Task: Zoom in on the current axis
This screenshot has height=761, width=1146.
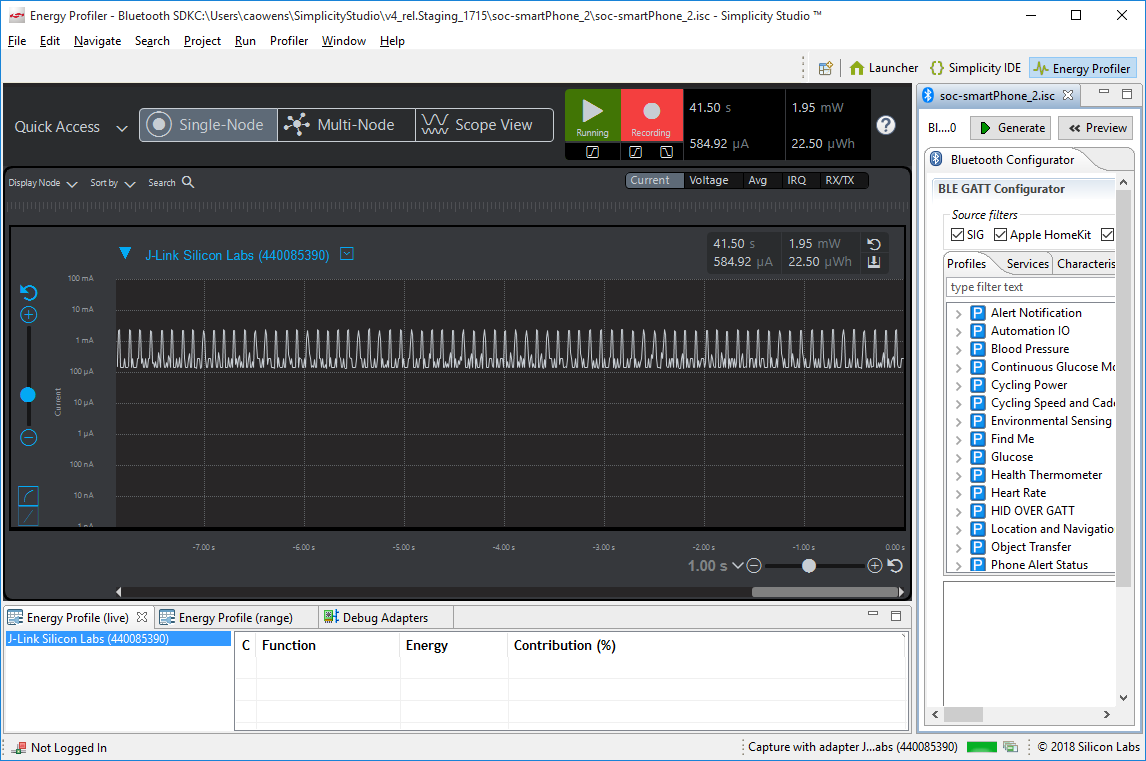Action: (29, 315)
